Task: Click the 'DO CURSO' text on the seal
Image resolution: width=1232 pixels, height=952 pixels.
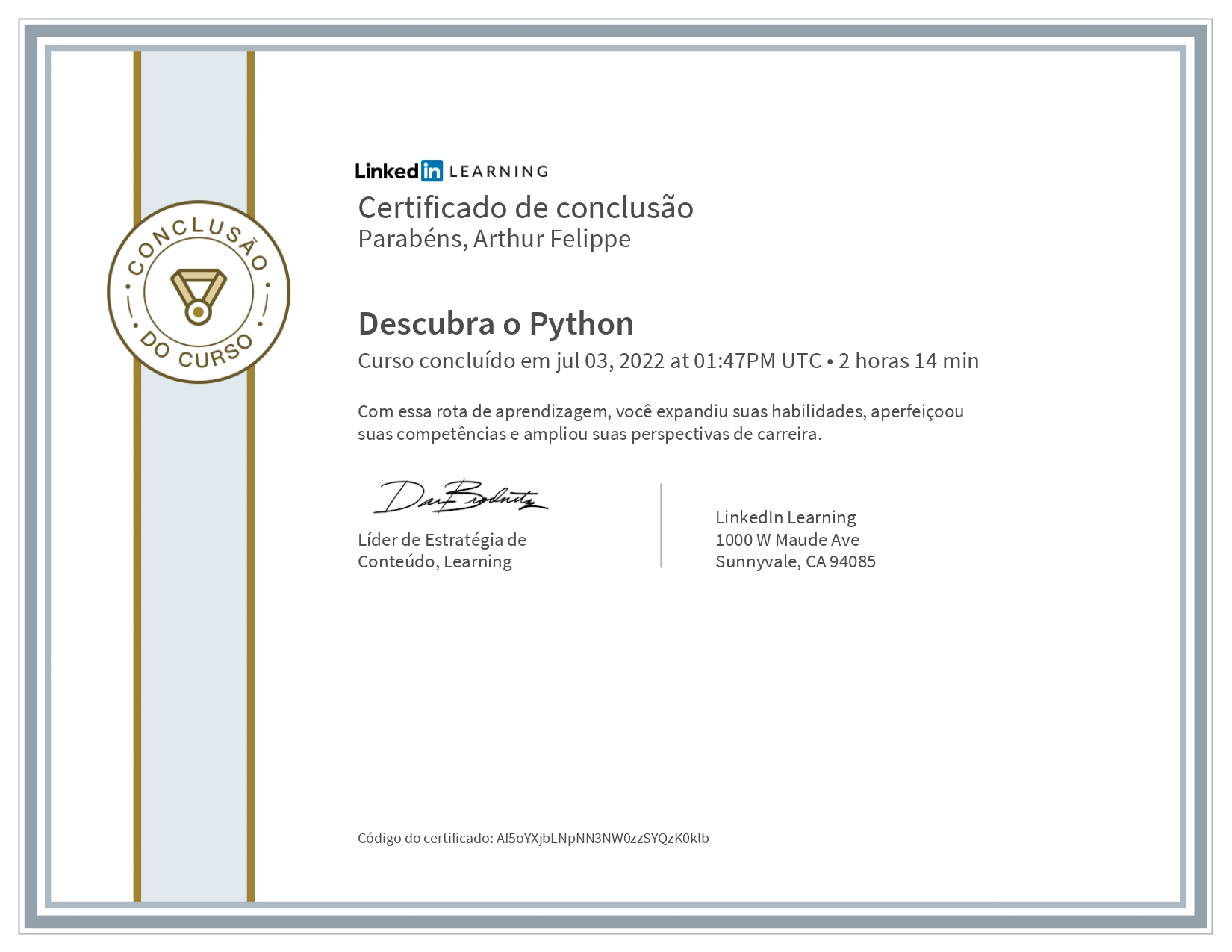Action: point(198,353)
